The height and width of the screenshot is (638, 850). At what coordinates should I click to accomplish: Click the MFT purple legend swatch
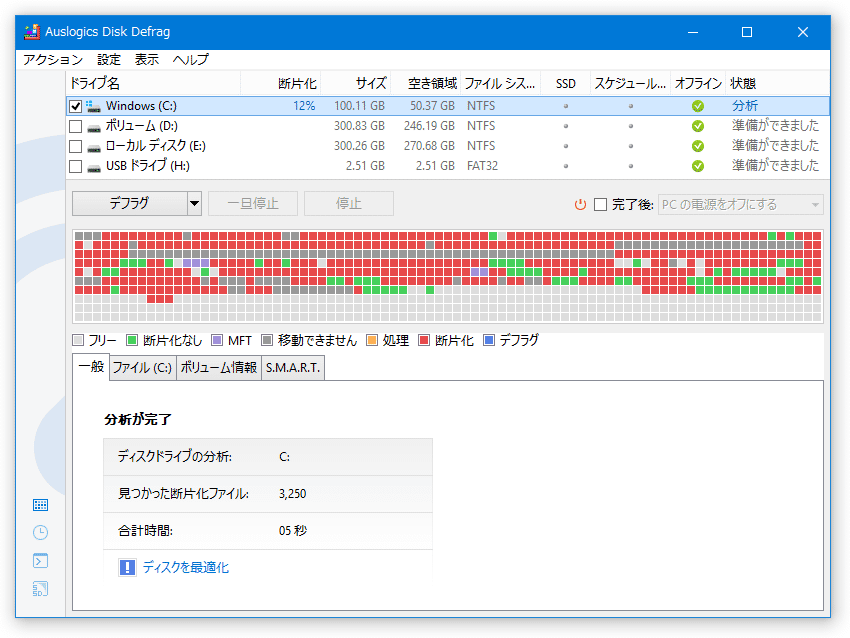(x=217, y=340)
